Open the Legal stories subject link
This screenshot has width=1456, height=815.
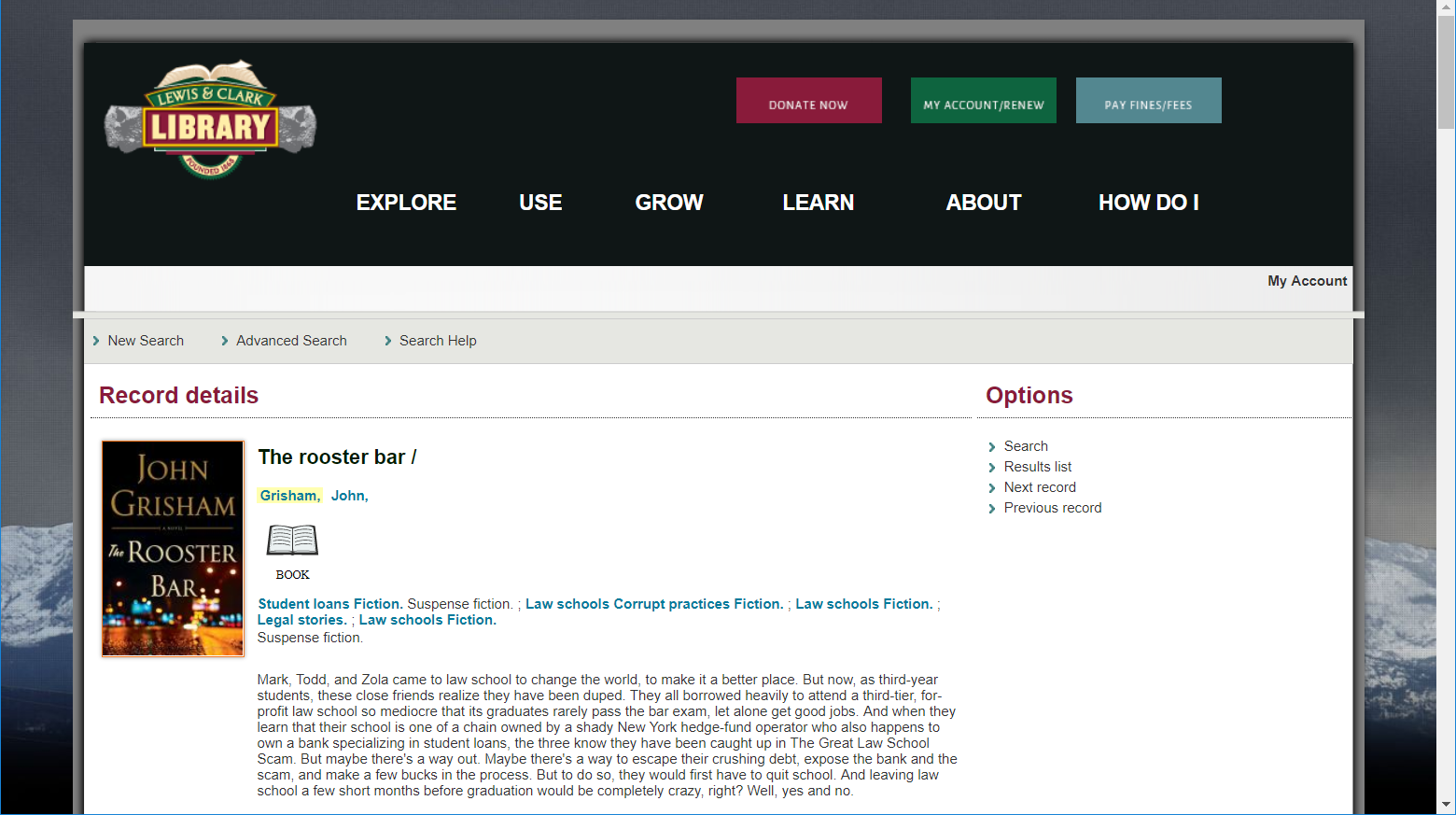[302, 620]
